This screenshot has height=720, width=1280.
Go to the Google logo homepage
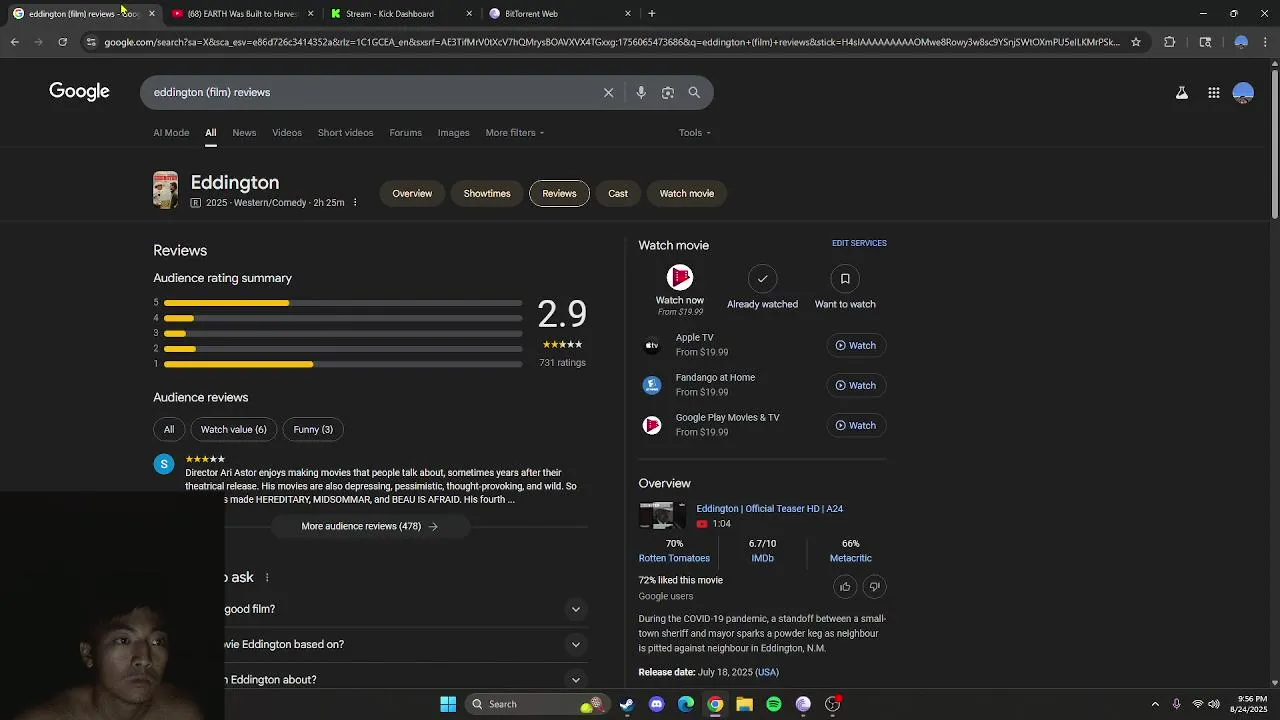pyautogui.click(x=79, y=92)
